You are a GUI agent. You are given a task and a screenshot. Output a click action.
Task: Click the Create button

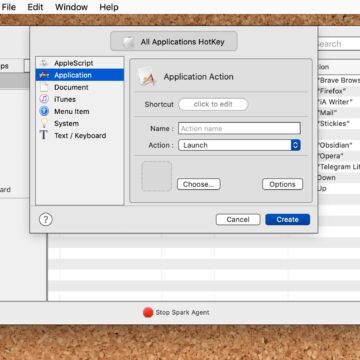[288, 220]
